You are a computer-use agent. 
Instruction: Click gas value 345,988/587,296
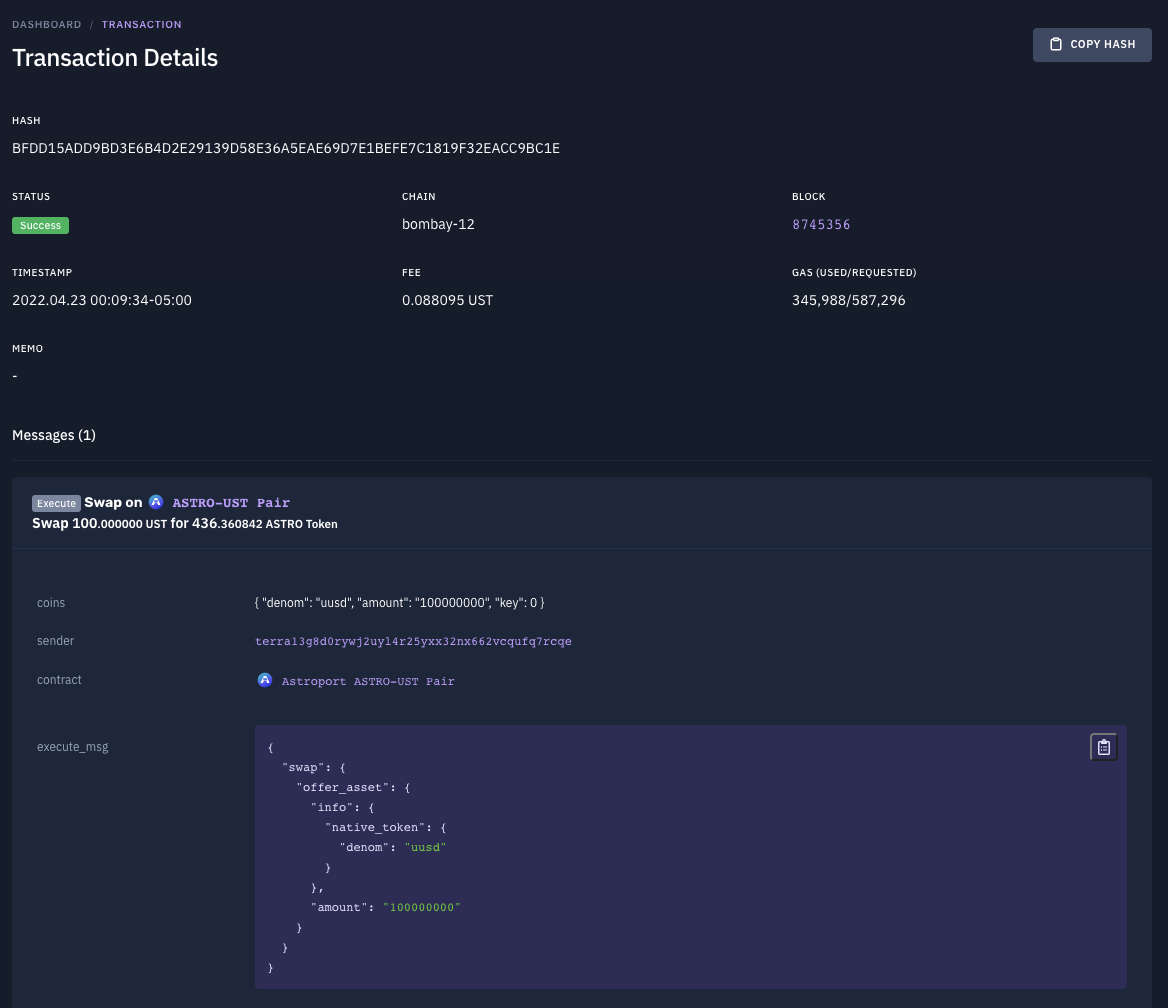(848, 300)
